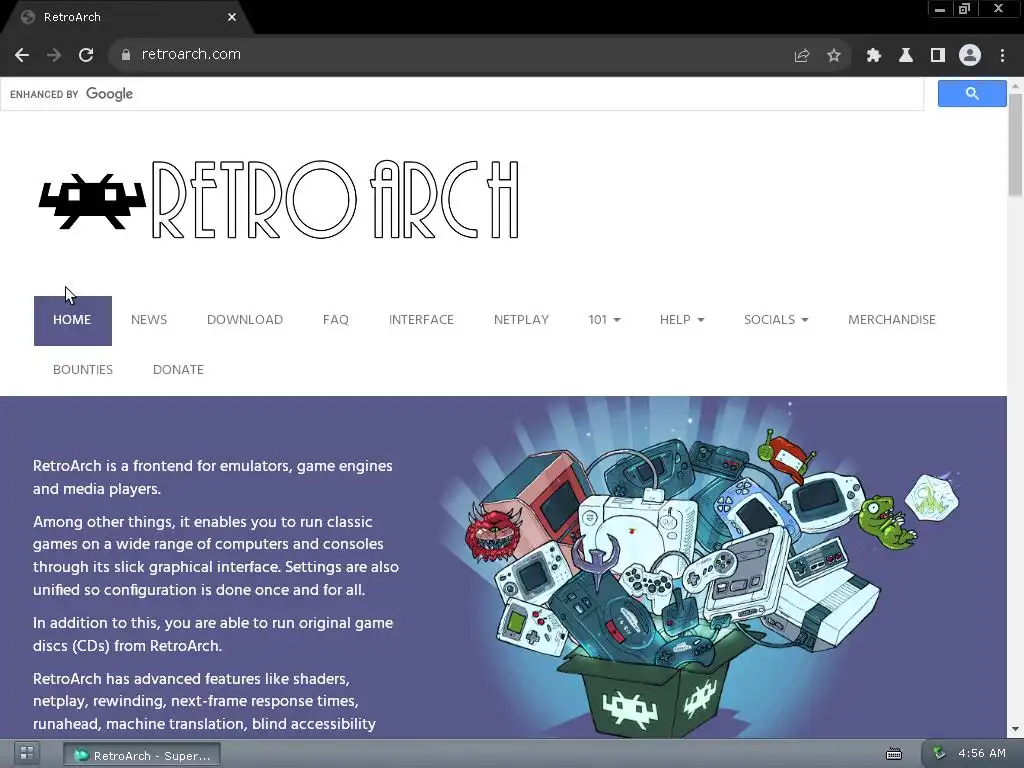Click the RetroArch tab favicon
Screen dimensions: 1024x768
[27, 17]
